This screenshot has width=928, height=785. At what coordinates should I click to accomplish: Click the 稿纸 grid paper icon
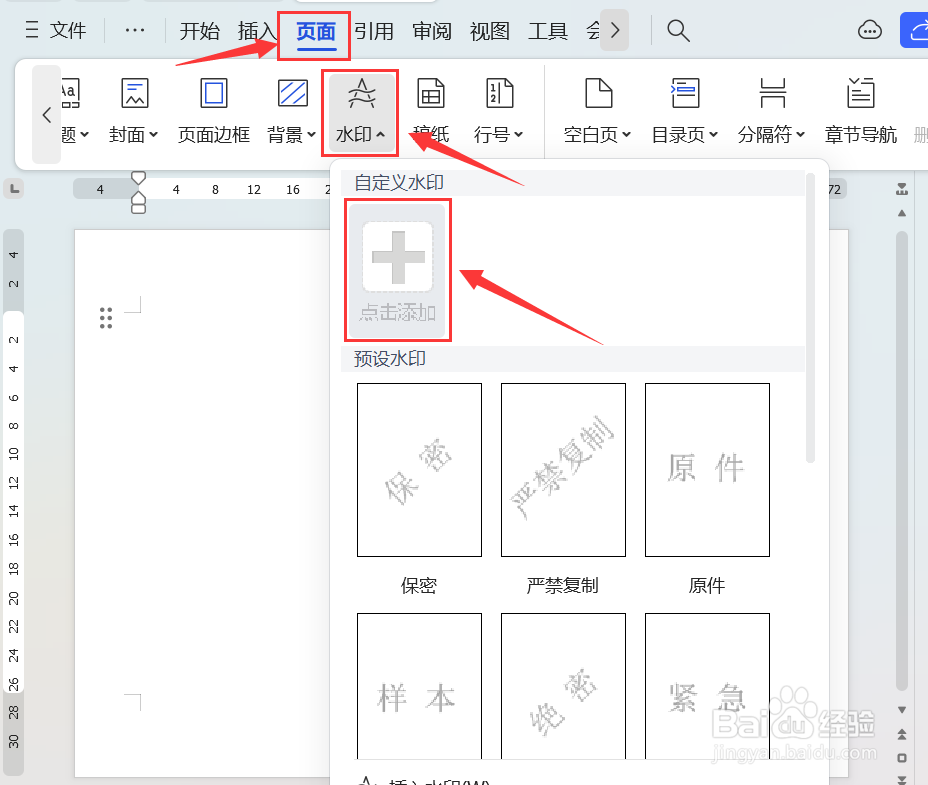coord(430,95)
